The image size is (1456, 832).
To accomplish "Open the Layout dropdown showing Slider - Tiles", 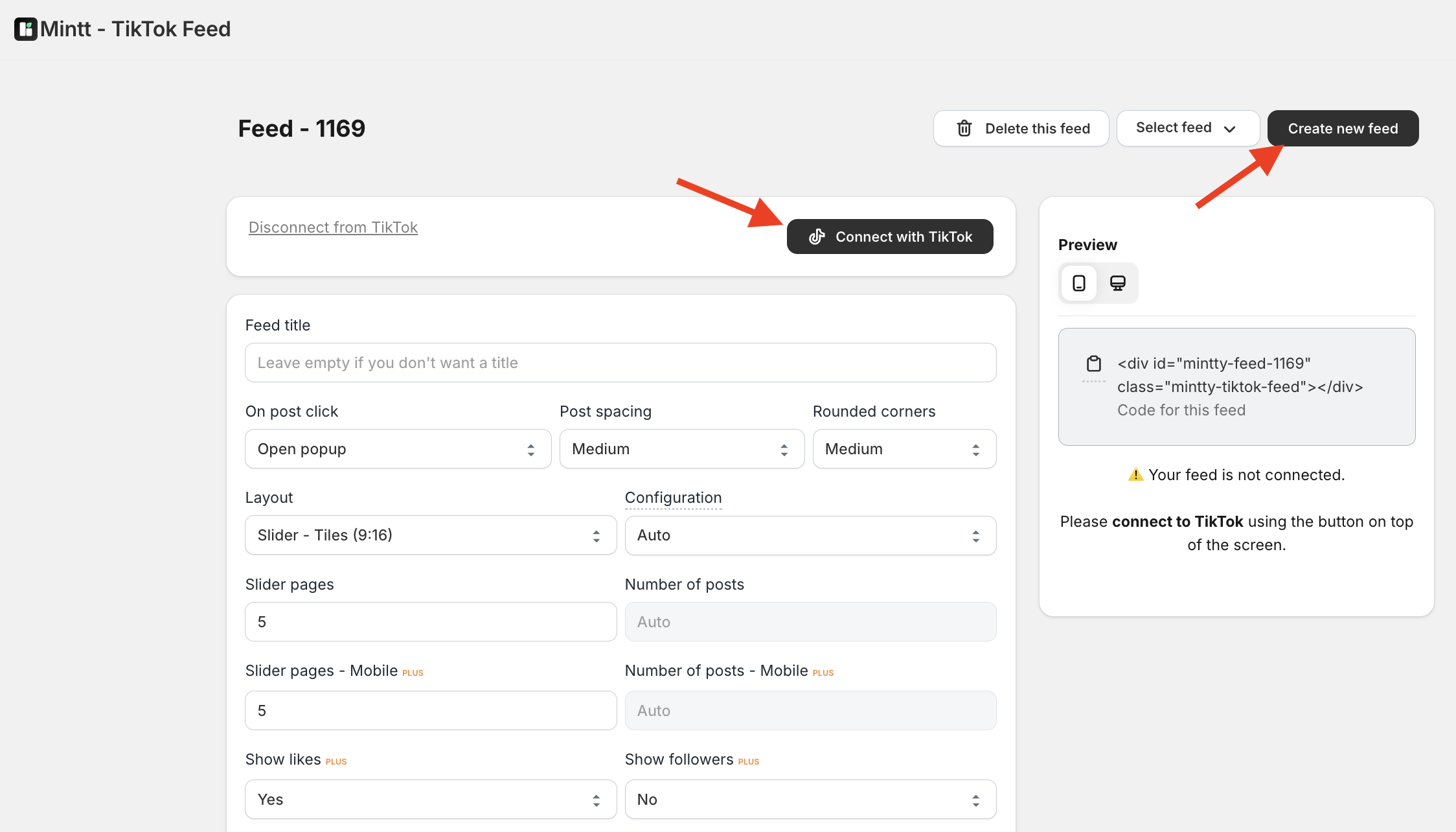I will pos(430,535).
